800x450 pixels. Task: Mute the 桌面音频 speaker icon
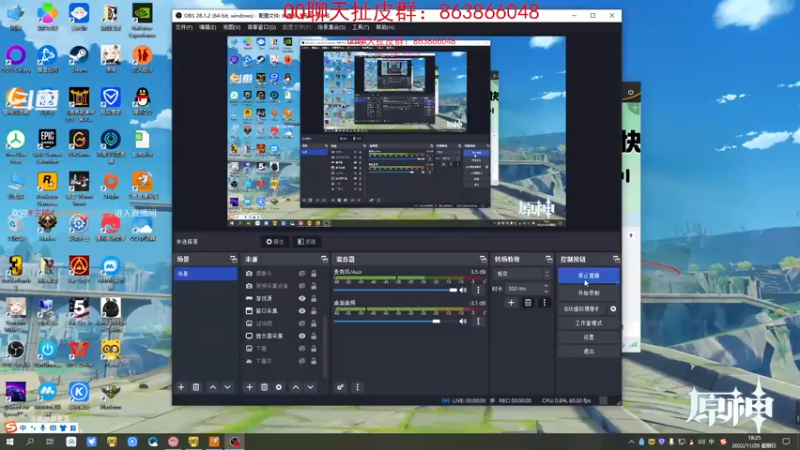(x=463, y=321)
